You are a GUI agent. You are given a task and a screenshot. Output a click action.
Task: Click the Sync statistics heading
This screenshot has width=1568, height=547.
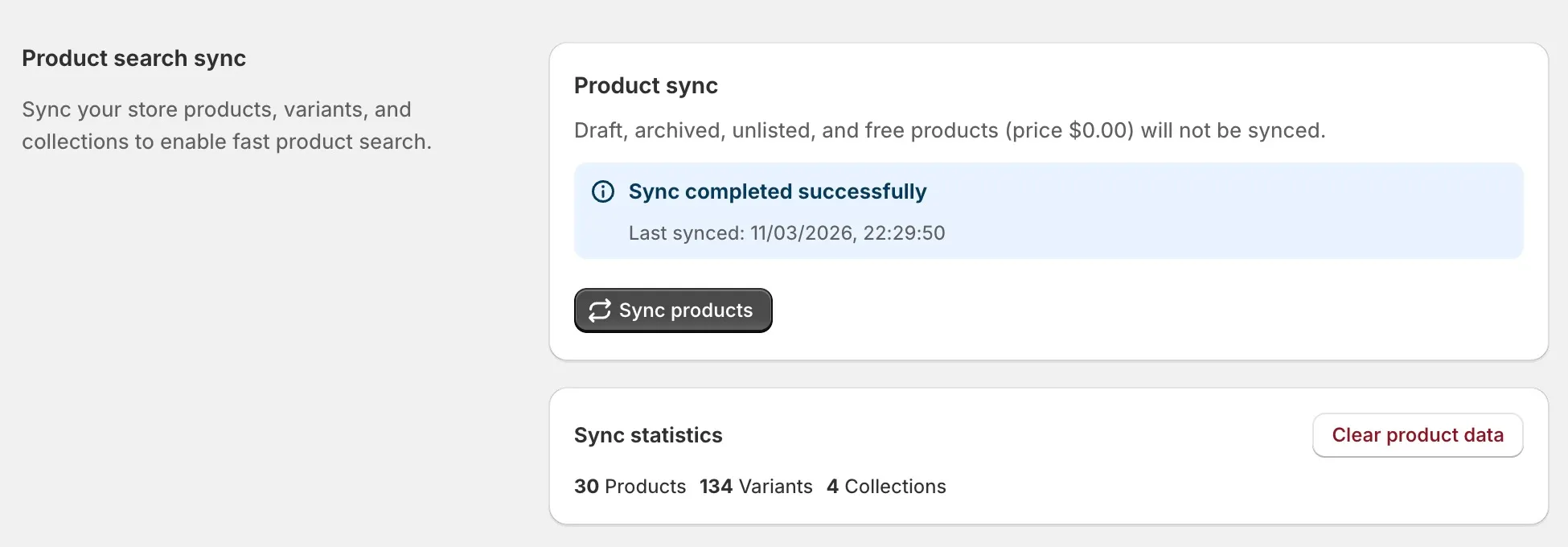pyautogui.click(x=648, y=435)
